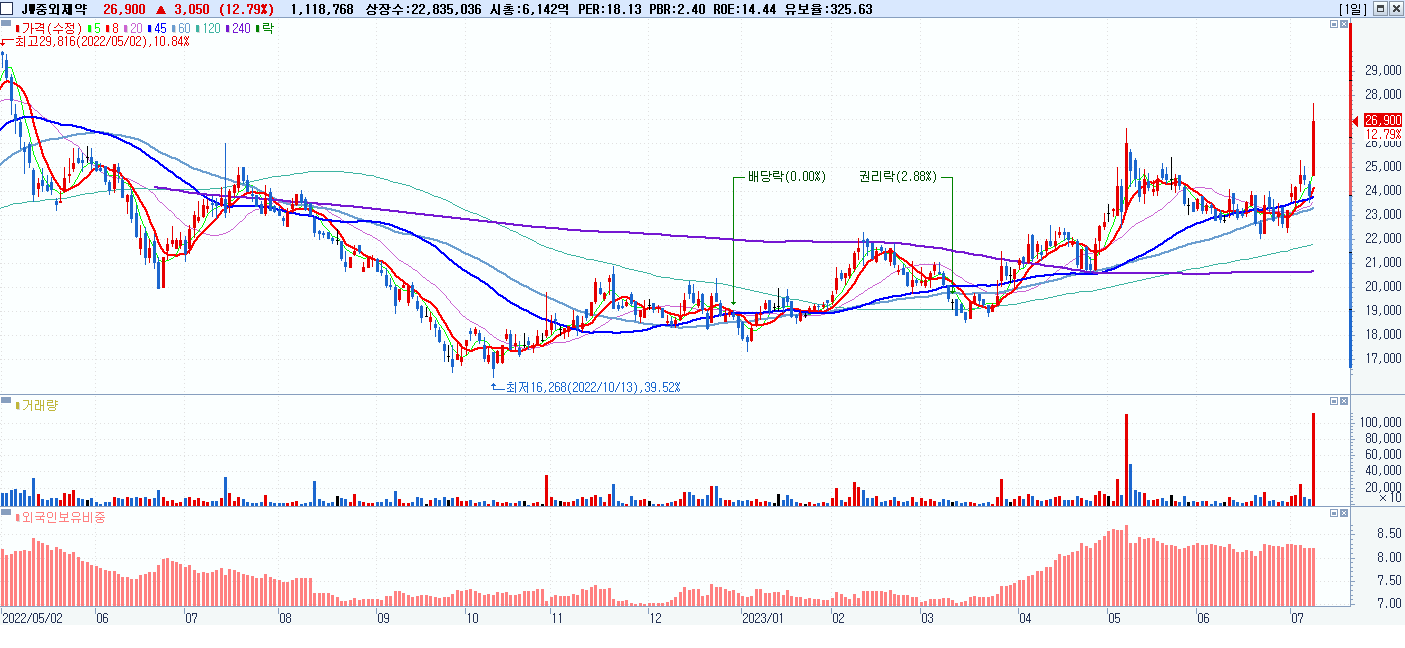Minimize the 외국인보유비중 panel
Image resolution: width=1405 pixels, height=648 pixels.
pyautogui.click(x=1335, y=513)
